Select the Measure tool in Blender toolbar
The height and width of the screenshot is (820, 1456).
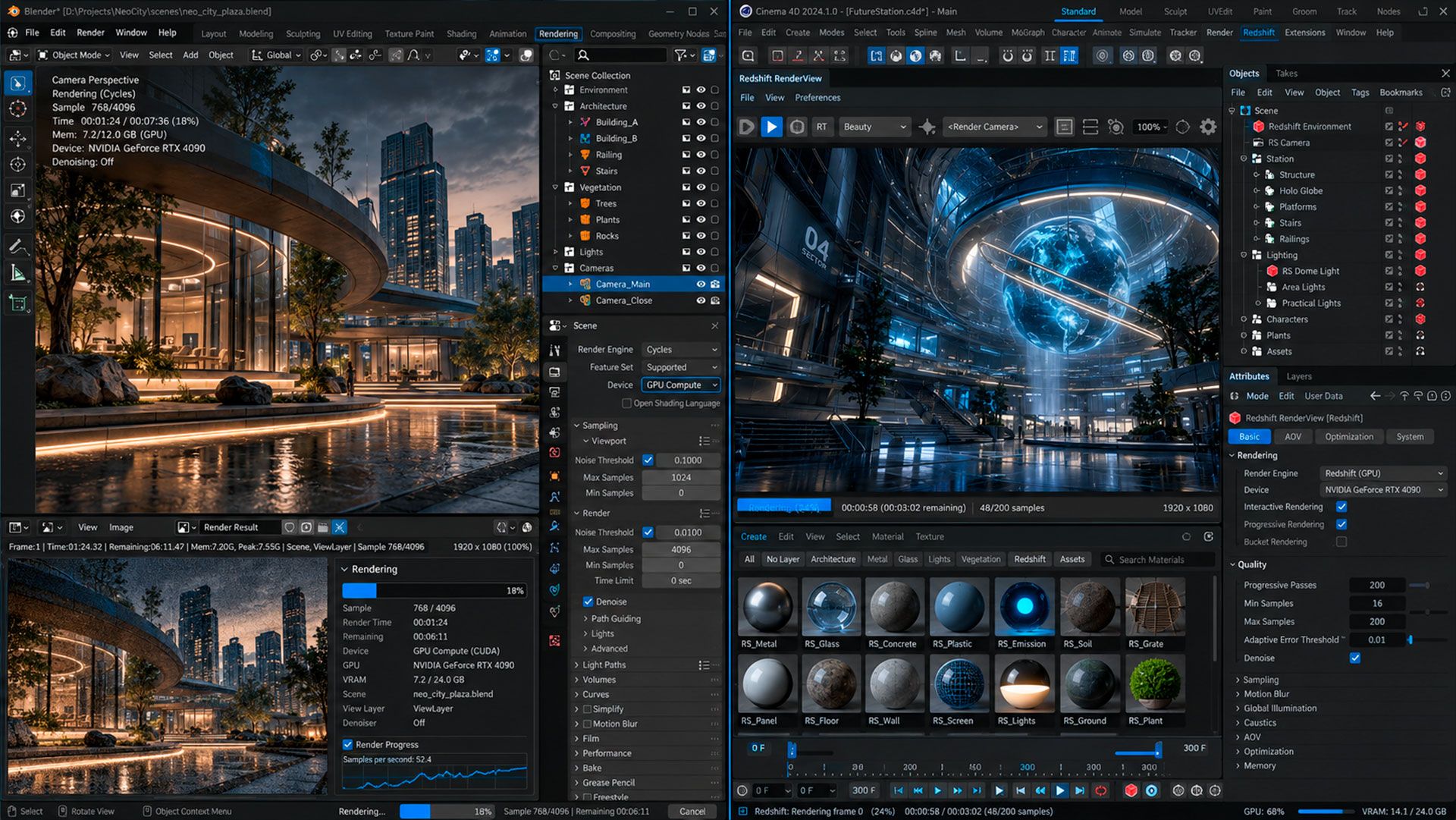pyautogui.click(x=17, y=273)
